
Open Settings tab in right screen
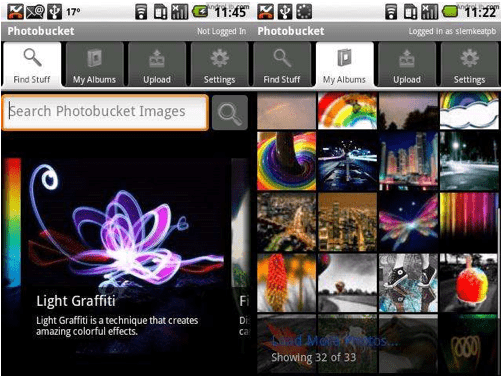pos(469,65)
